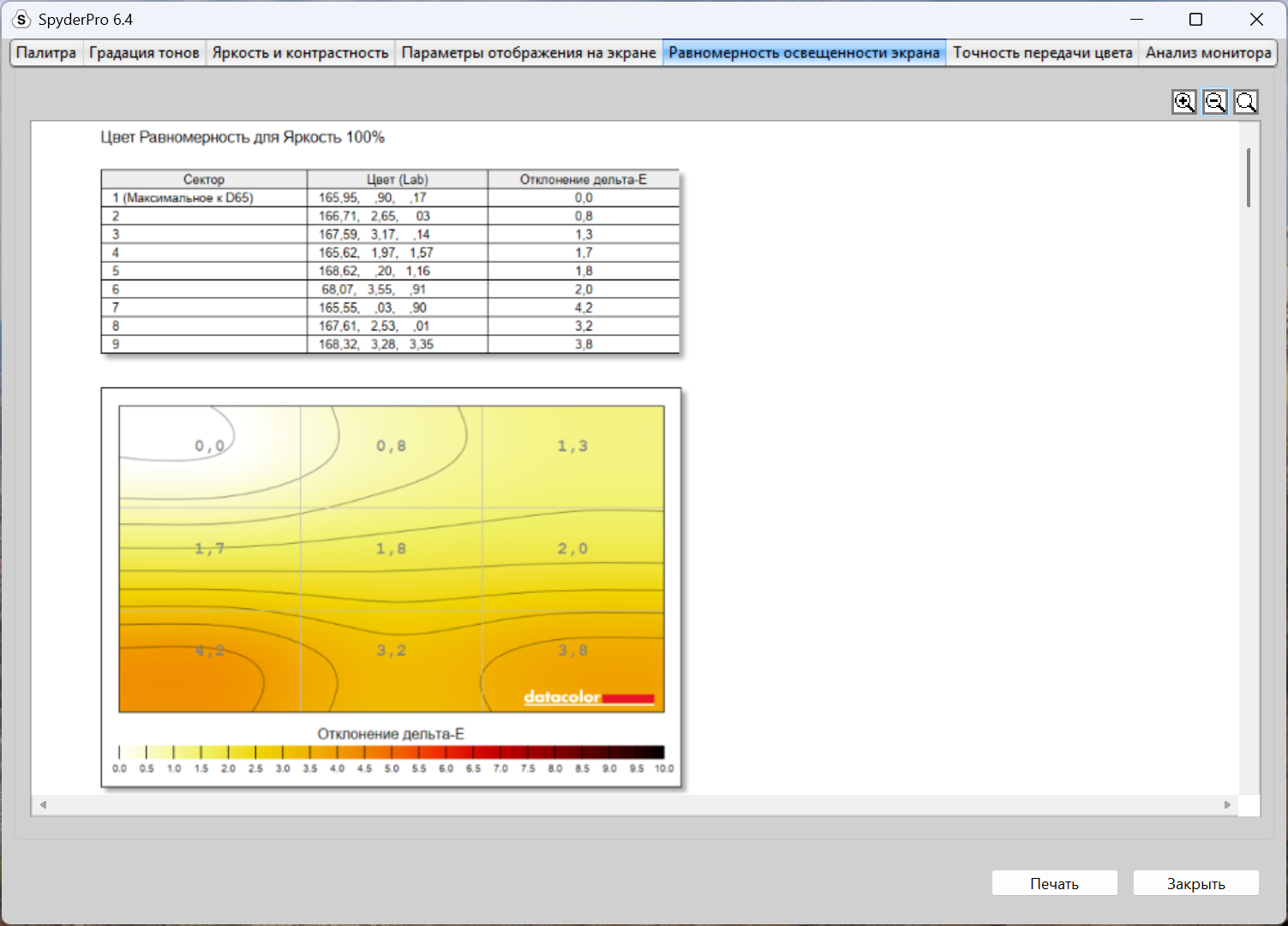Screen dimensions: 1288x926
Task: Open Яркость и контрастность tab
Action: (x=300, y=52)
